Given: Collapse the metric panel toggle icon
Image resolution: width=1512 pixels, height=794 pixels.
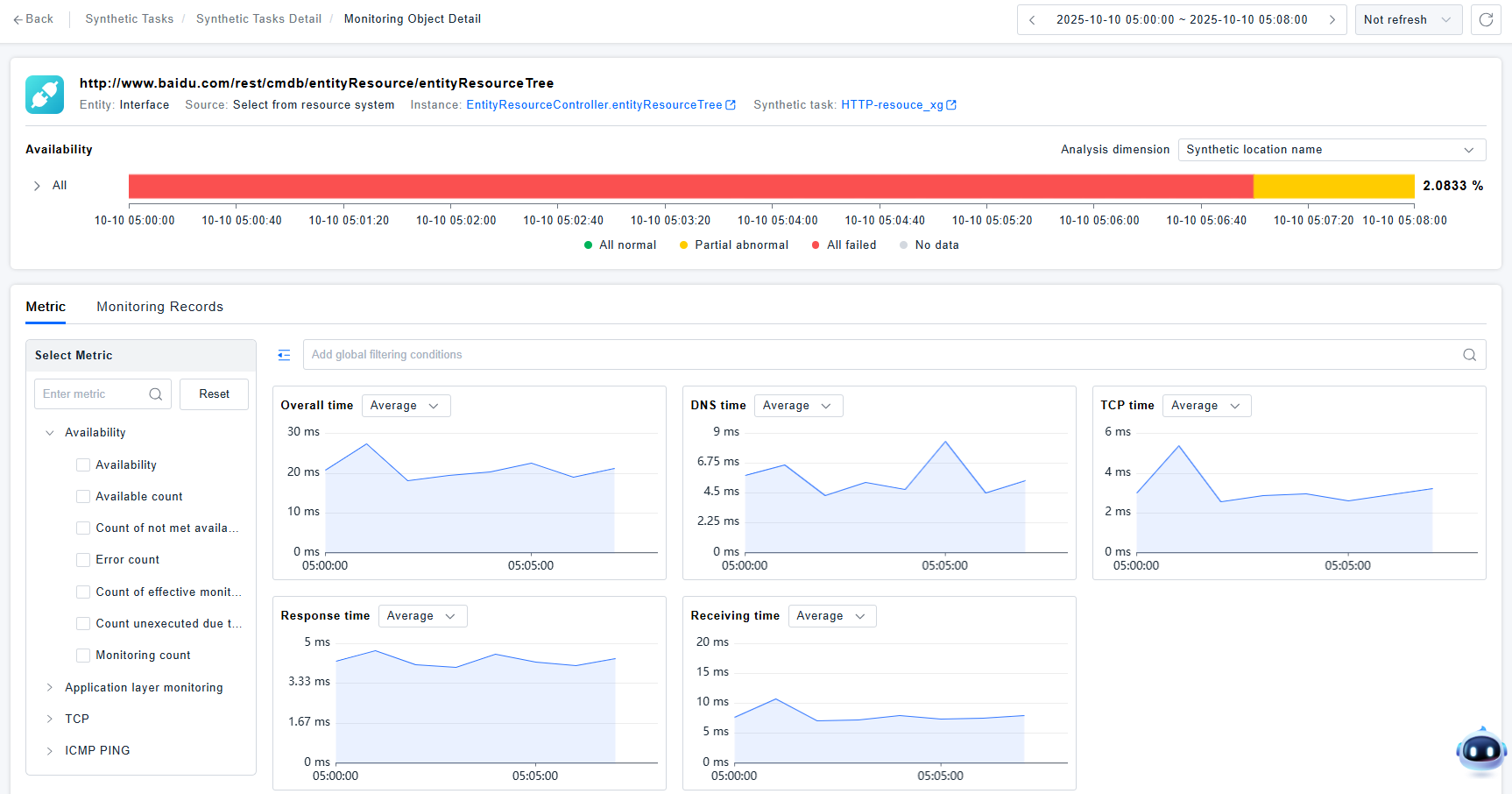Looking at the screenshot, I should pyautogui.click(x=284, y=355).
